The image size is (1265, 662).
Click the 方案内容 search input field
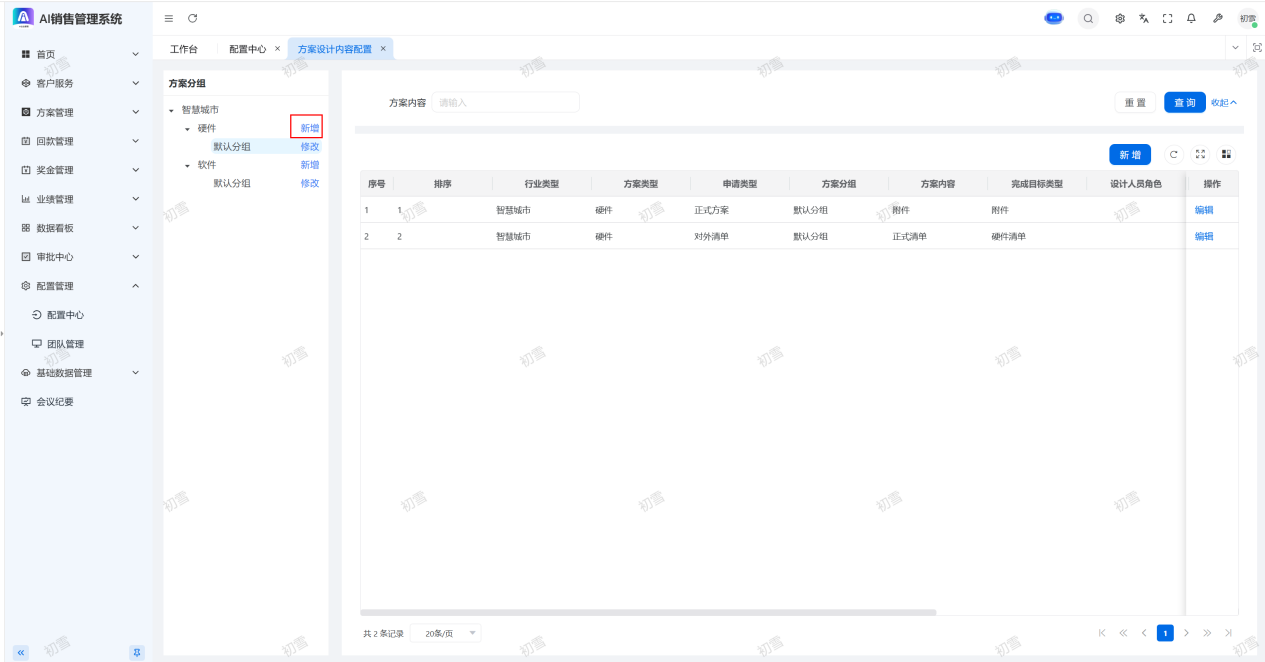coord(506,103)
